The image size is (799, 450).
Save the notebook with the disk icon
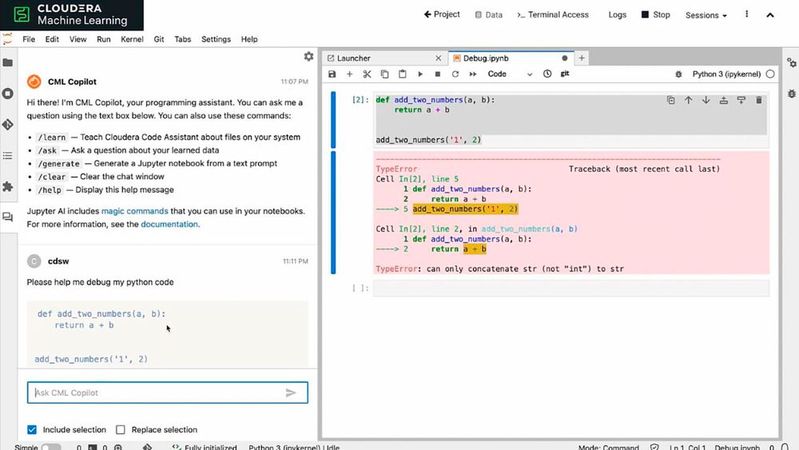tap(332, 74)
